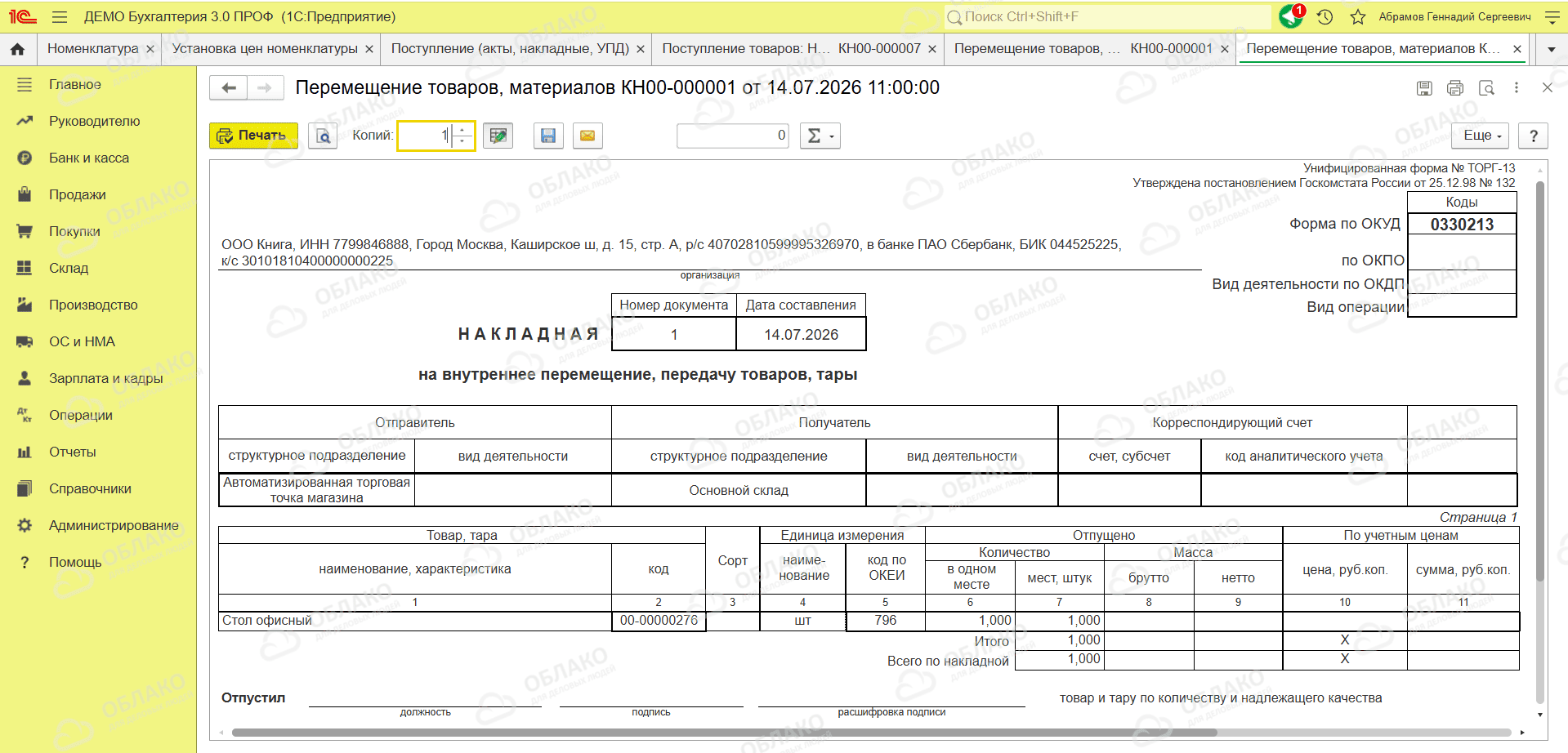Click the yellow Печать button

click(253, 136)
